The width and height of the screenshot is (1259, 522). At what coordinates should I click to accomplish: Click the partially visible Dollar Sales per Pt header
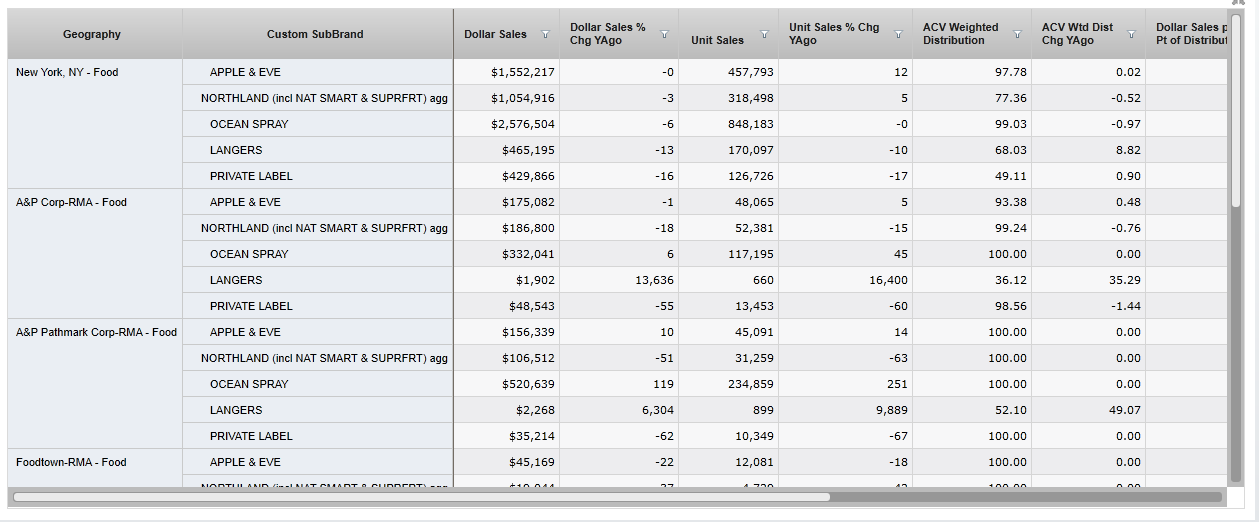point(1188,34)
